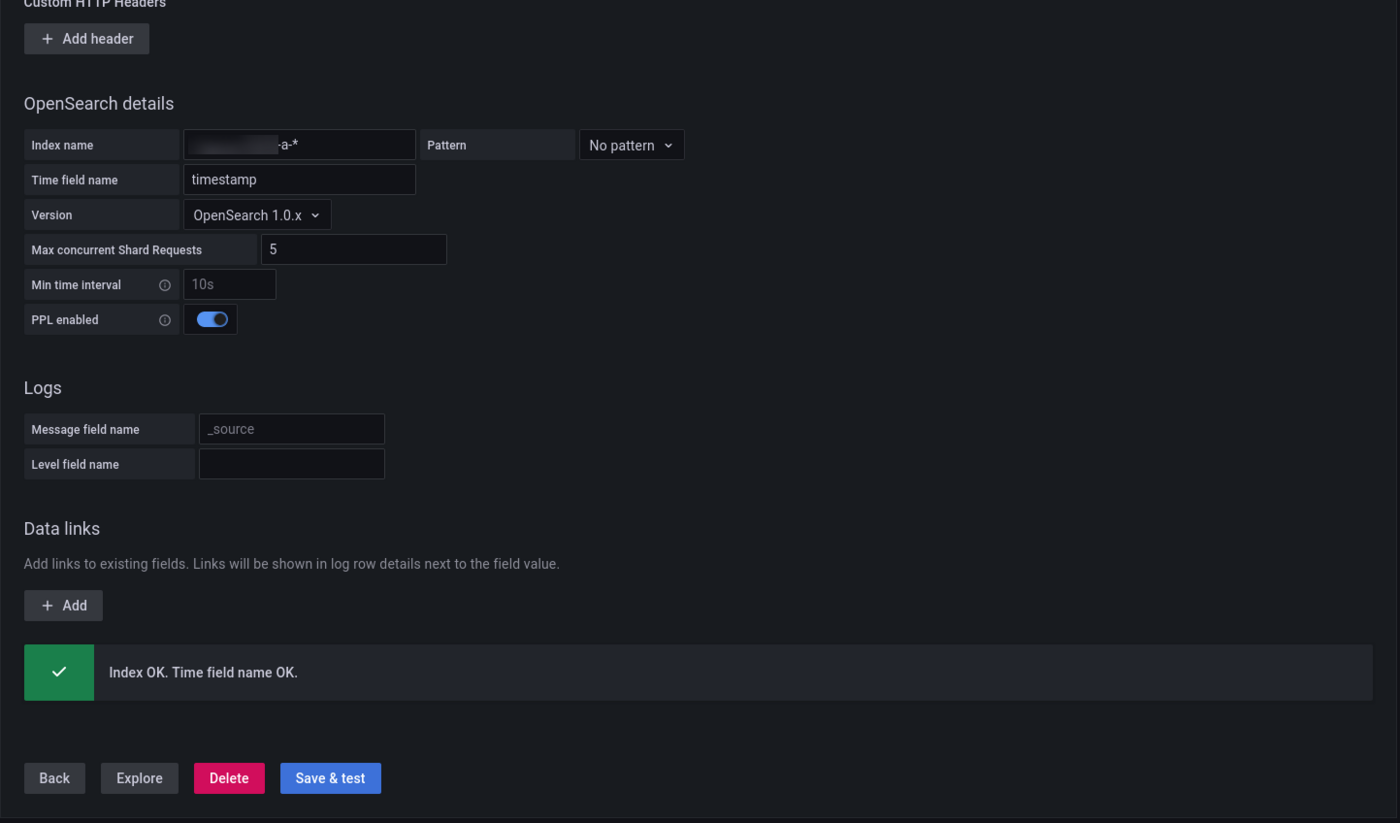This screenshot has height=823, width=1400.
Task: Open the Pattern dropdown
Action: coord(631,145)
